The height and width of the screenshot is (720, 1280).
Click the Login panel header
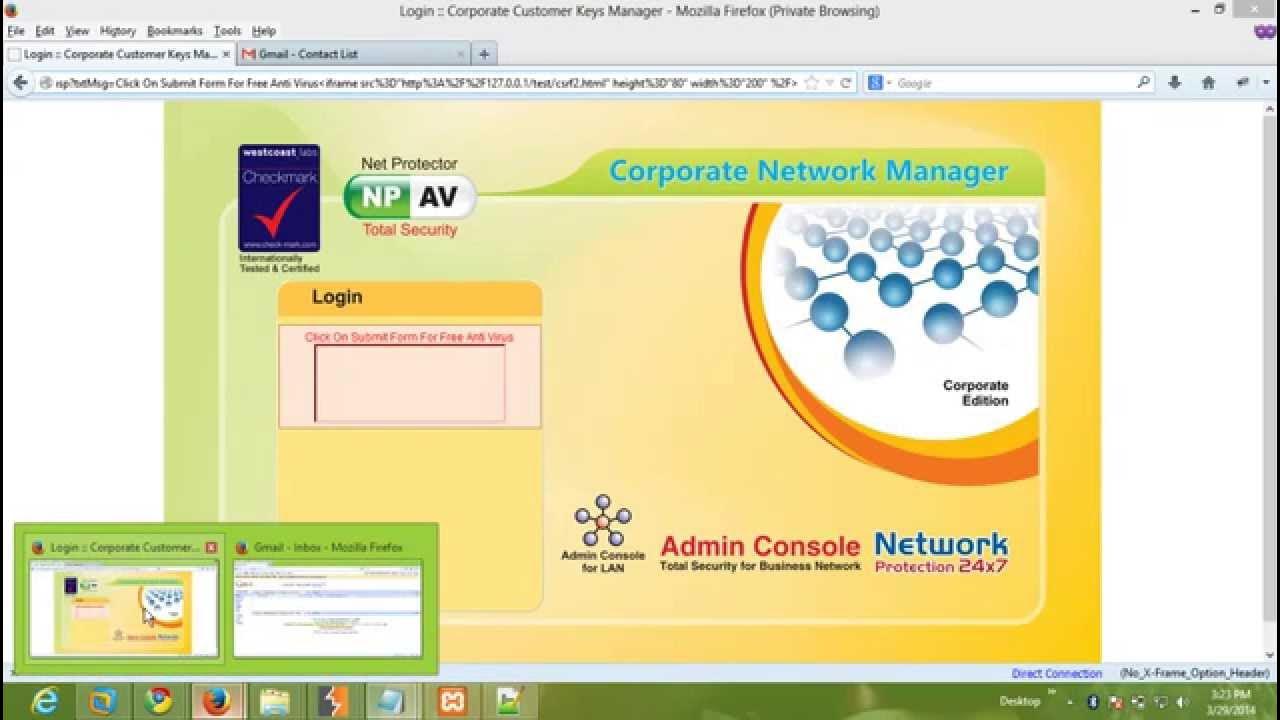(x=410, y=297)
